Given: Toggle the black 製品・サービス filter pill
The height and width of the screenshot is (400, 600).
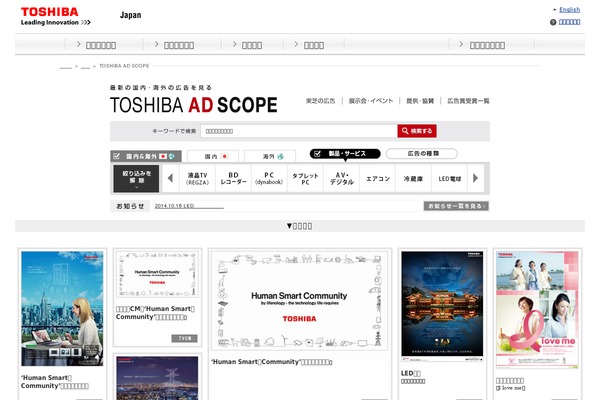Looking at the screenshot, I should click(345, 153).
